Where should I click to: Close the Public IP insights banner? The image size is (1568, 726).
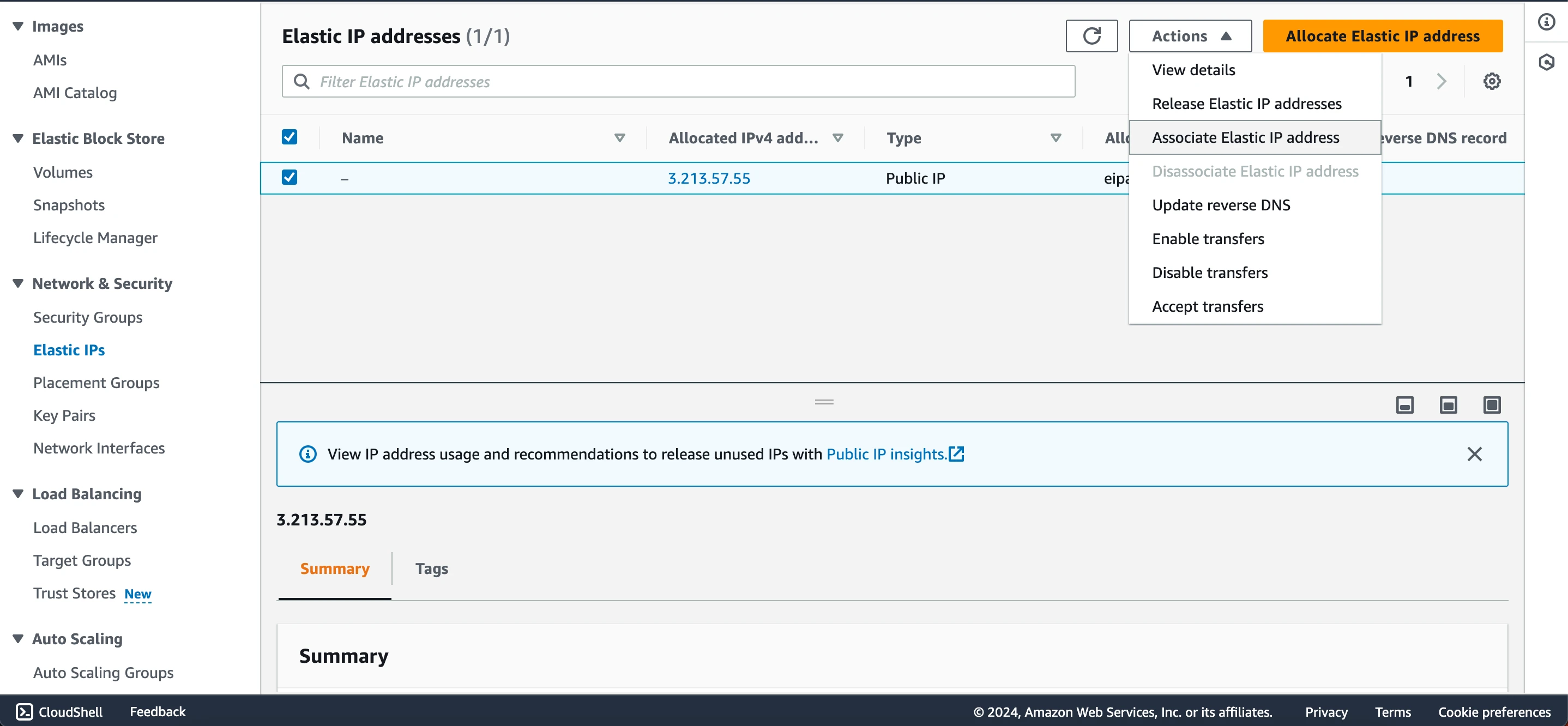[1474, 454]
